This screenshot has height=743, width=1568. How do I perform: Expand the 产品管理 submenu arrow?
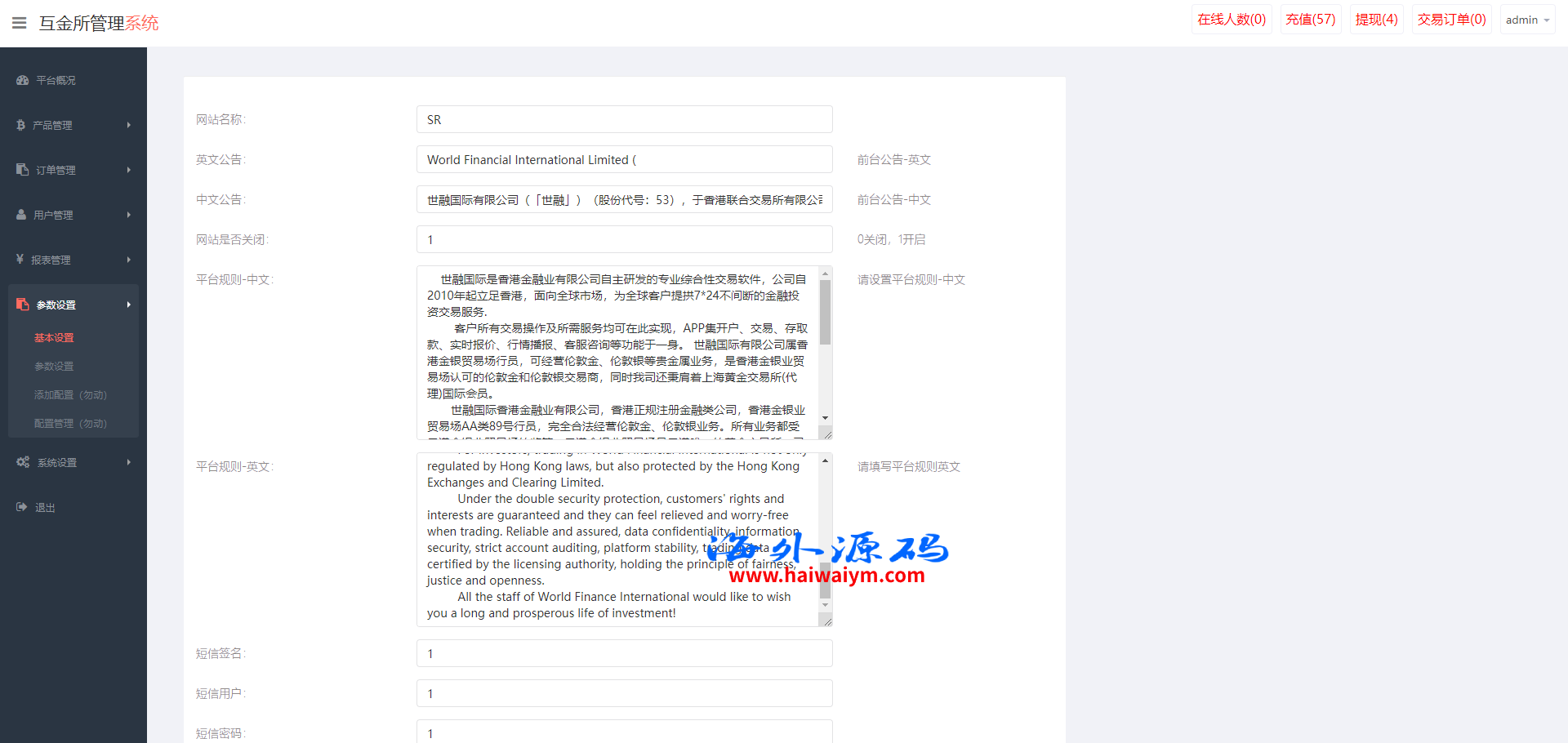click(x=128, y=125)
